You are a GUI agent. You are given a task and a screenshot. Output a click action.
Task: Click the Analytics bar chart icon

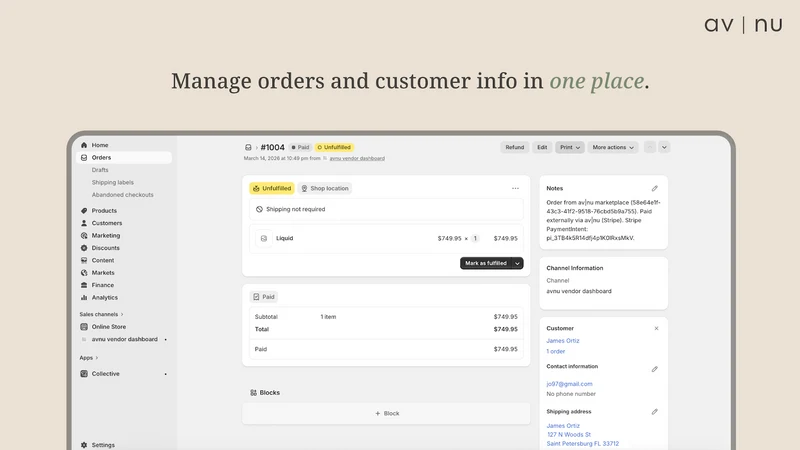(84, 297)
